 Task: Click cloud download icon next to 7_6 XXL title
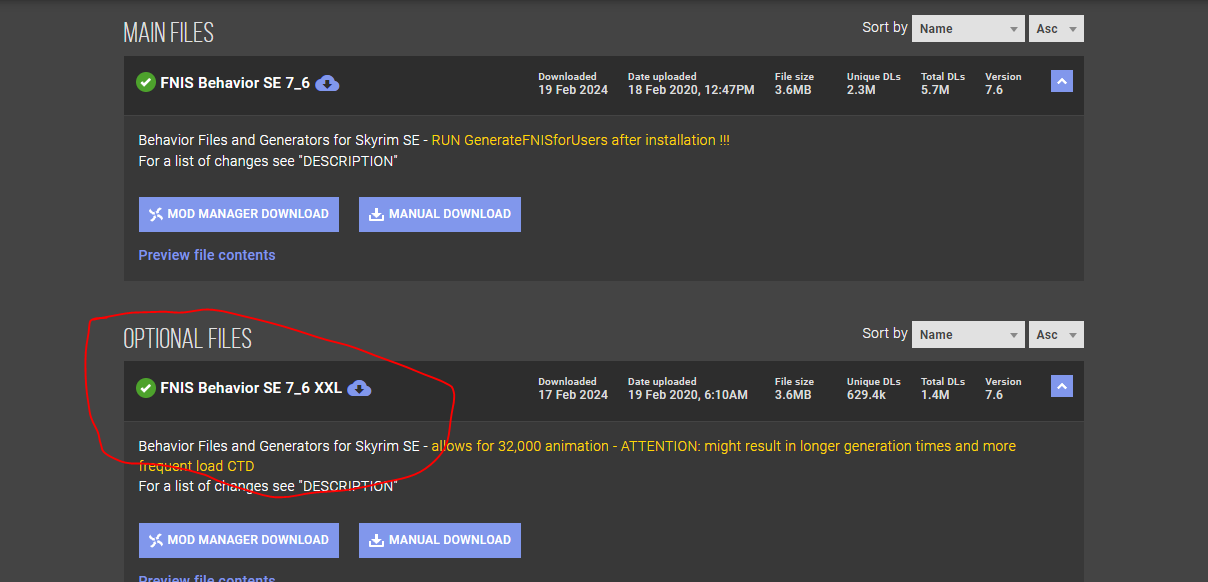(359, 388)
